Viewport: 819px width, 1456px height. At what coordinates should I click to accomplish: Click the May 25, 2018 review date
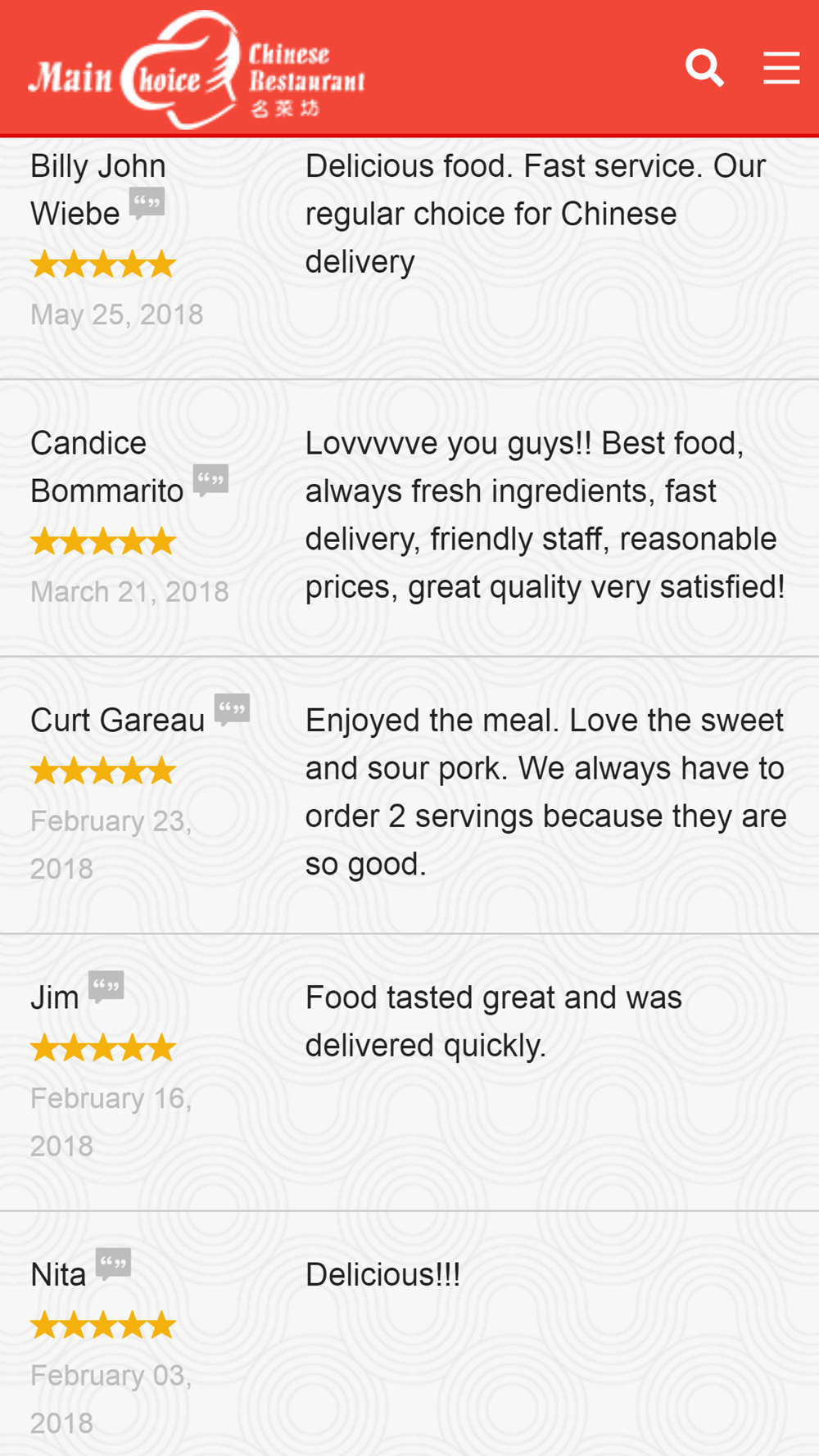116,314
